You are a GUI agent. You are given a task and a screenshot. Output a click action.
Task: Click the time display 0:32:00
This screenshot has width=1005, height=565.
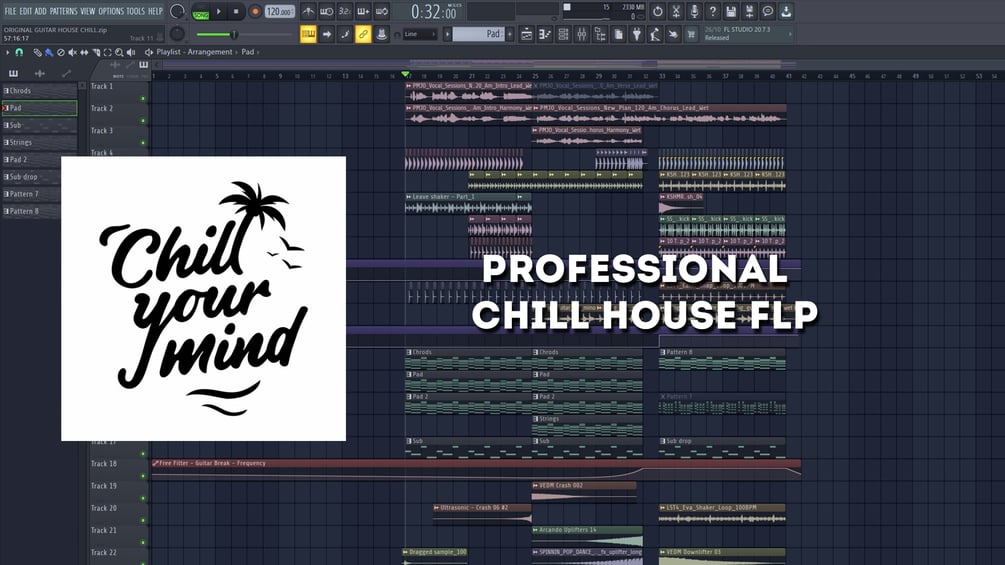click(x=434, y=12)
